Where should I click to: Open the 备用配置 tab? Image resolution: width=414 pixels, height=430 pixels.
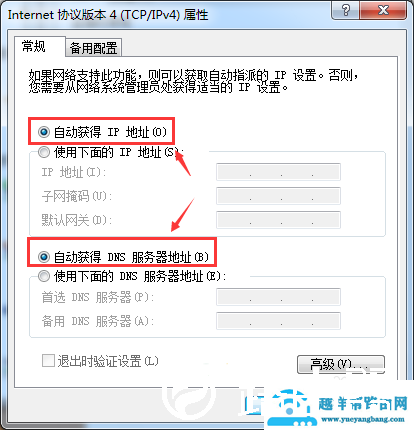pos(93,48)
